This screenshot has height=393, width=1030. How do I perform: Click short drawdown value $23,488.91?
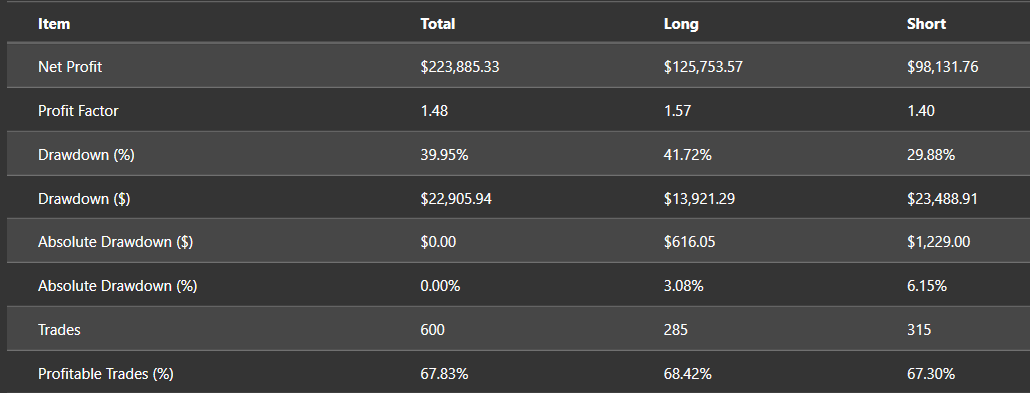click(x=942, y=198)
